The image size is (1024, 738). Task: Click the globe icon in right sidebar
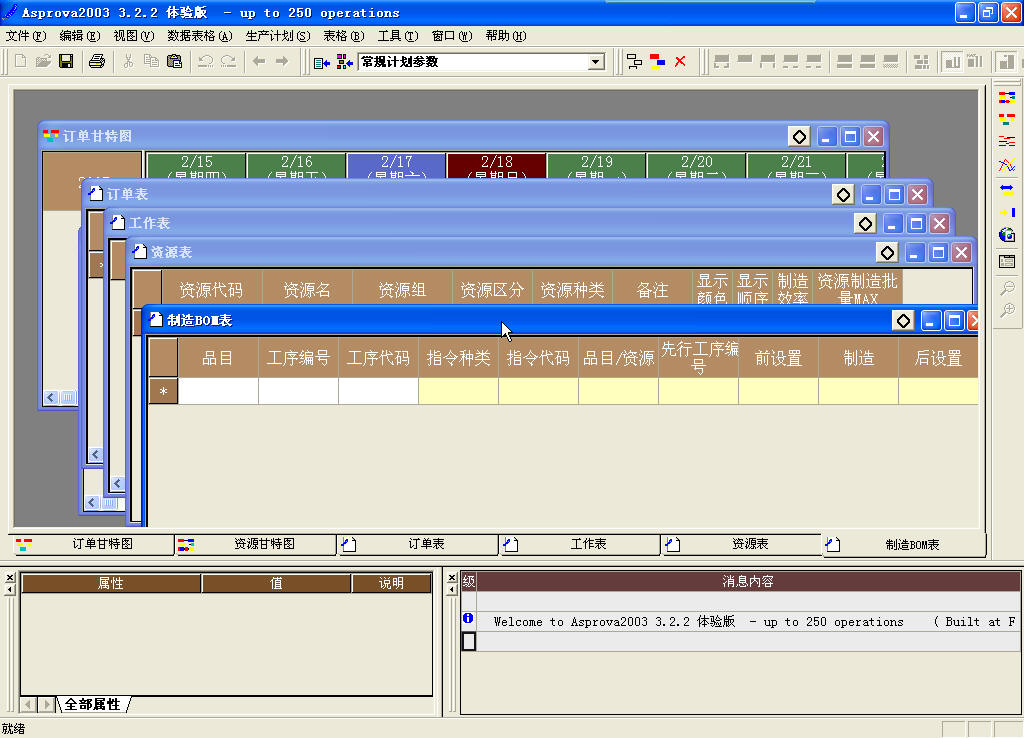point(1007,235)
